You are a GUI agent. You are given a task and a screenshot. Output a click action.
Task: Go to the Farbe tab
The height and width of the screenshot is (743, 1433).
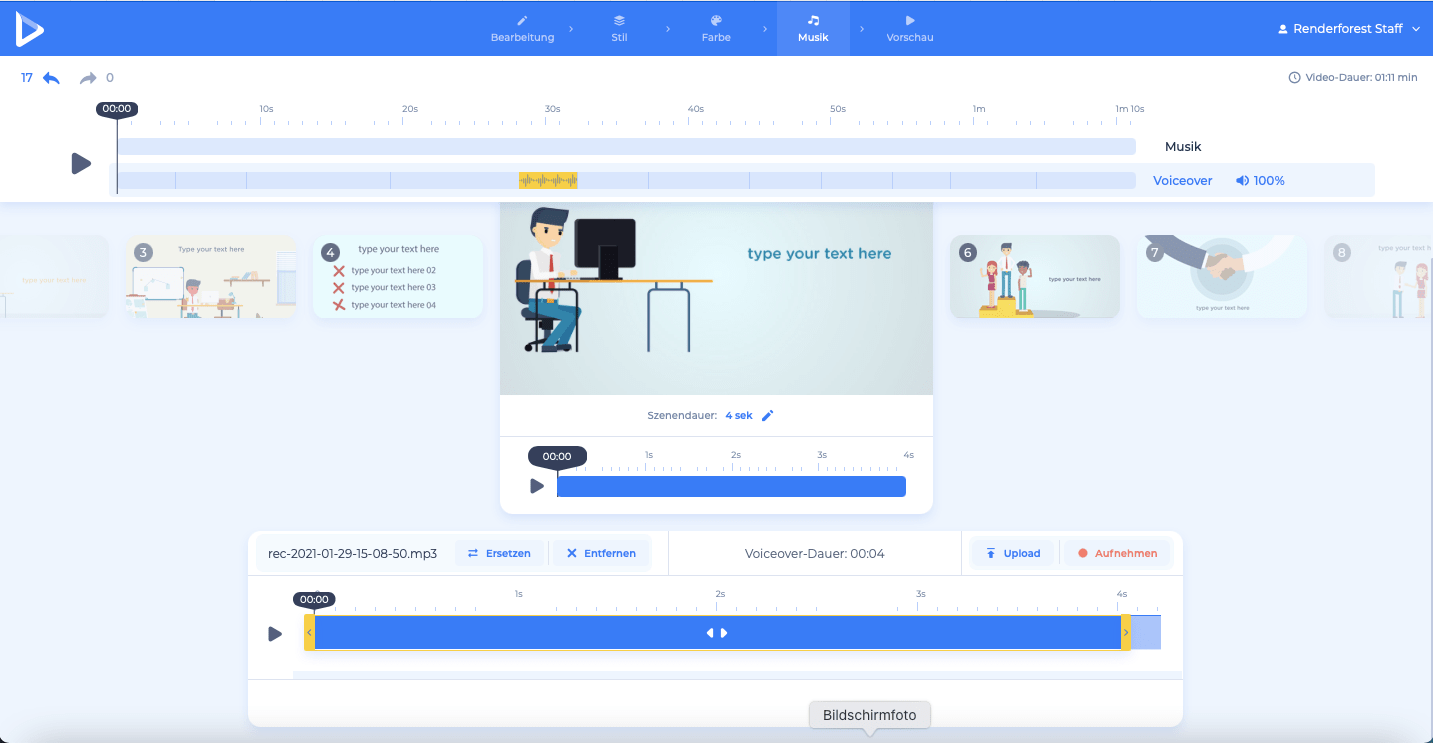[716, 28]
